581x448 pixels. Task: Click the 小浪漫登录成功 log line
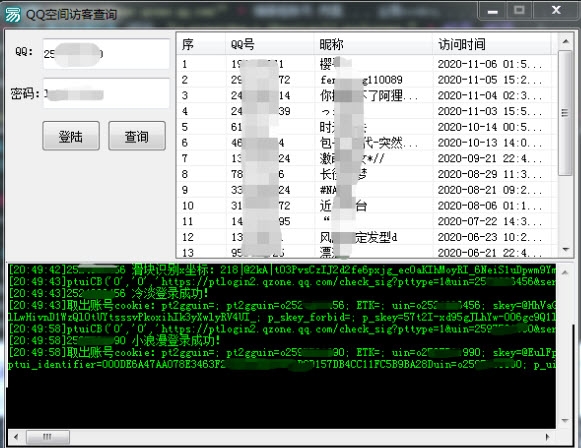pyautogui.click(x=114, y=340)
